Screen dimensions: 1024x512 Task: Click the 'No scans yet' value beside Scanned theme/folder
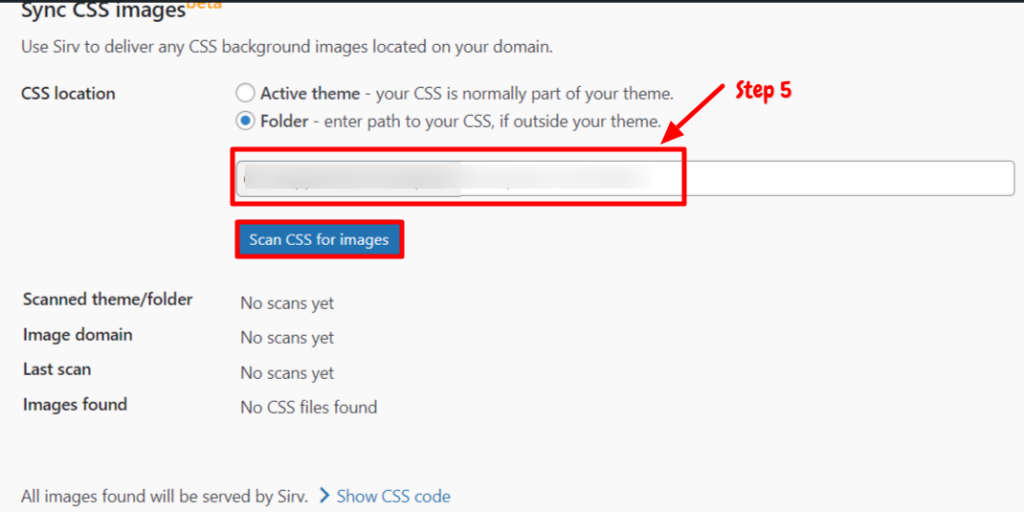pos(287,304)
